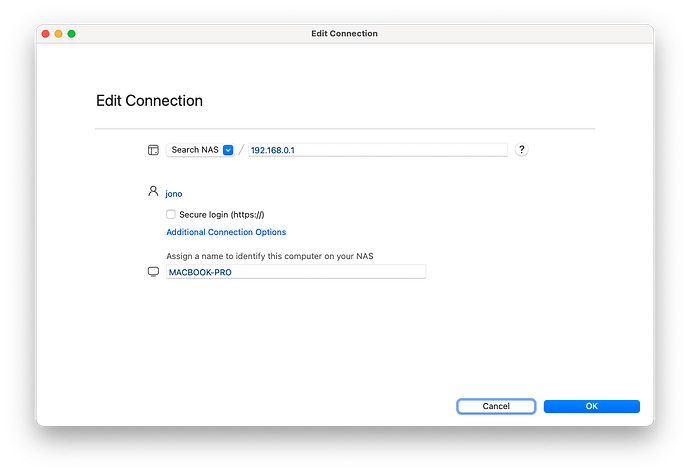
Task: Click the green full-screen window button
Action: [71, 34]
